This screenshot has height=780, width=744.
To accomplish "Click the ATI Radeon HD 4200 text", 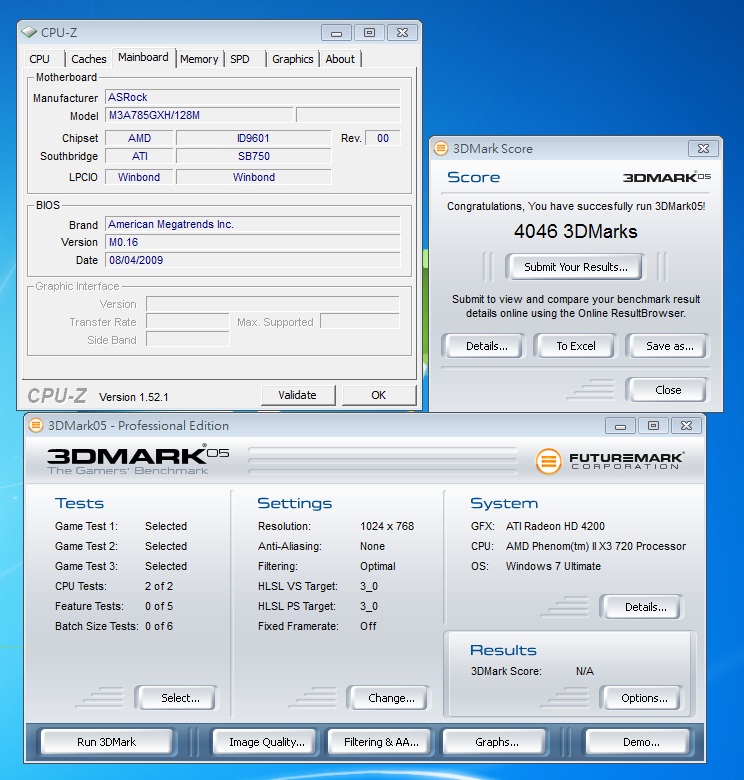I will (x=555, y=526).
